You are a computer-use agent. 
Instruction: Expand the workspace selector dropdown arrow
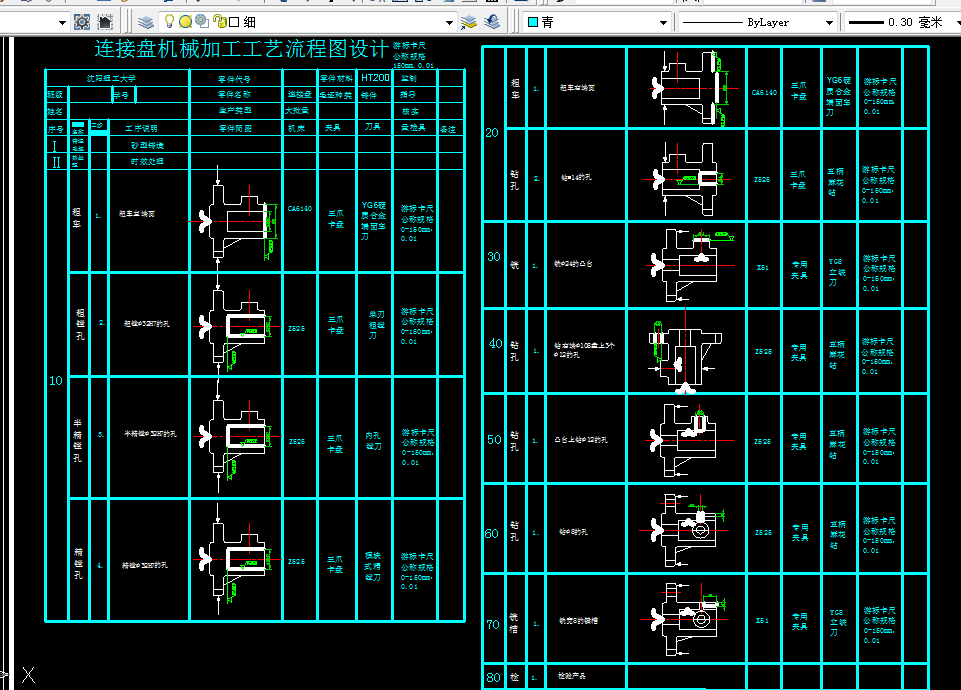(62, 23)
